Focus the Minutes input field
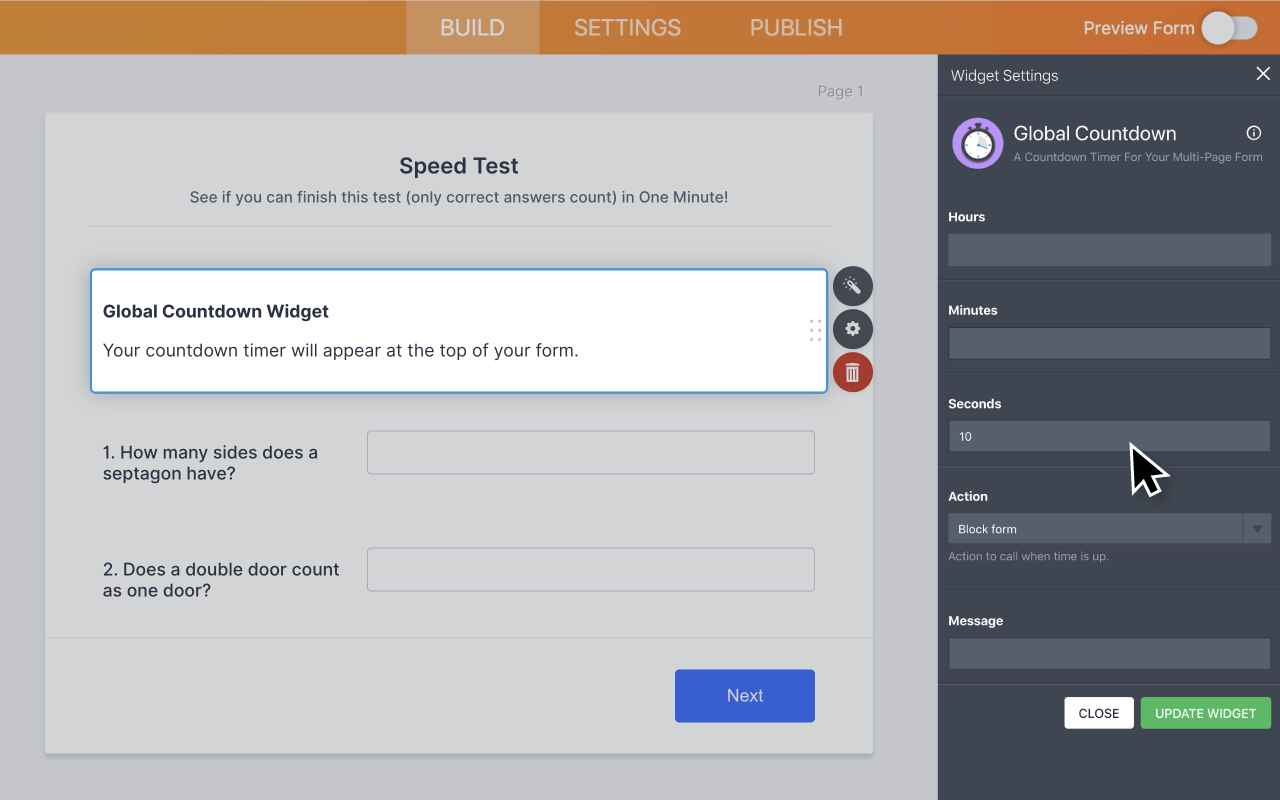 (x=1108, y=343)
